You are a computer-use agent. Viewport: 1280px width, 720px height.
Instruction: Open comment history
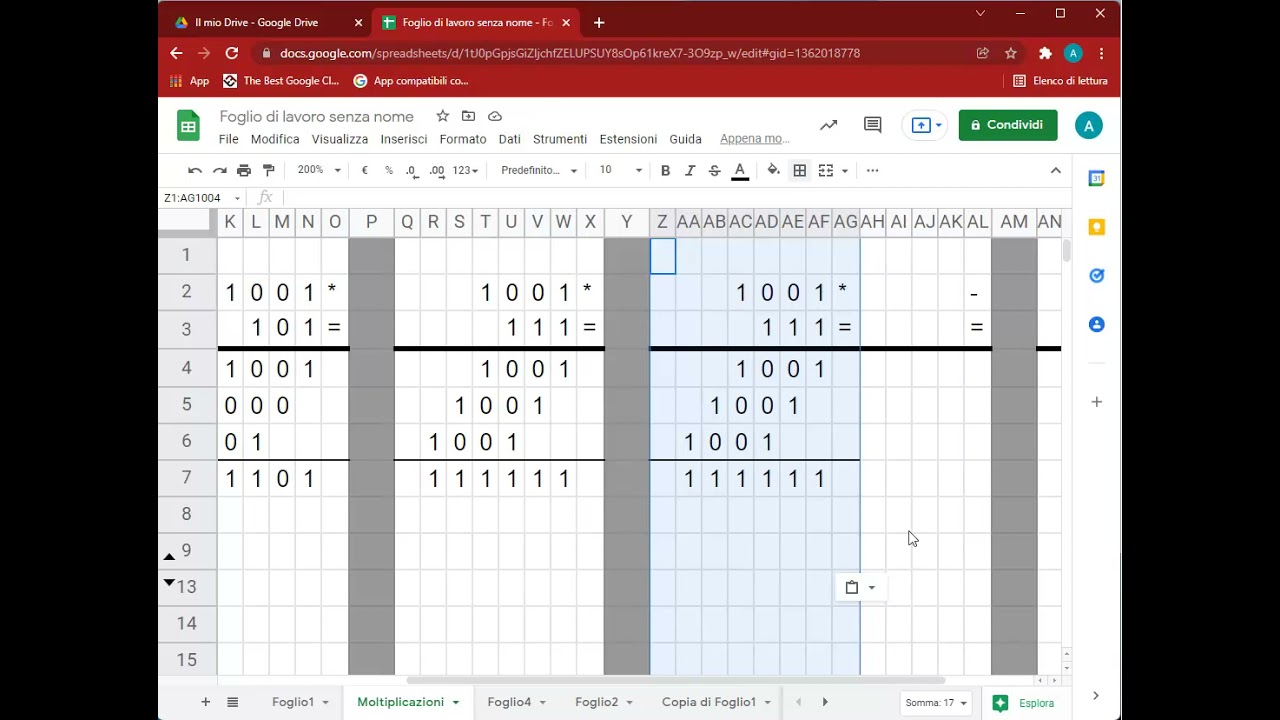873,125
